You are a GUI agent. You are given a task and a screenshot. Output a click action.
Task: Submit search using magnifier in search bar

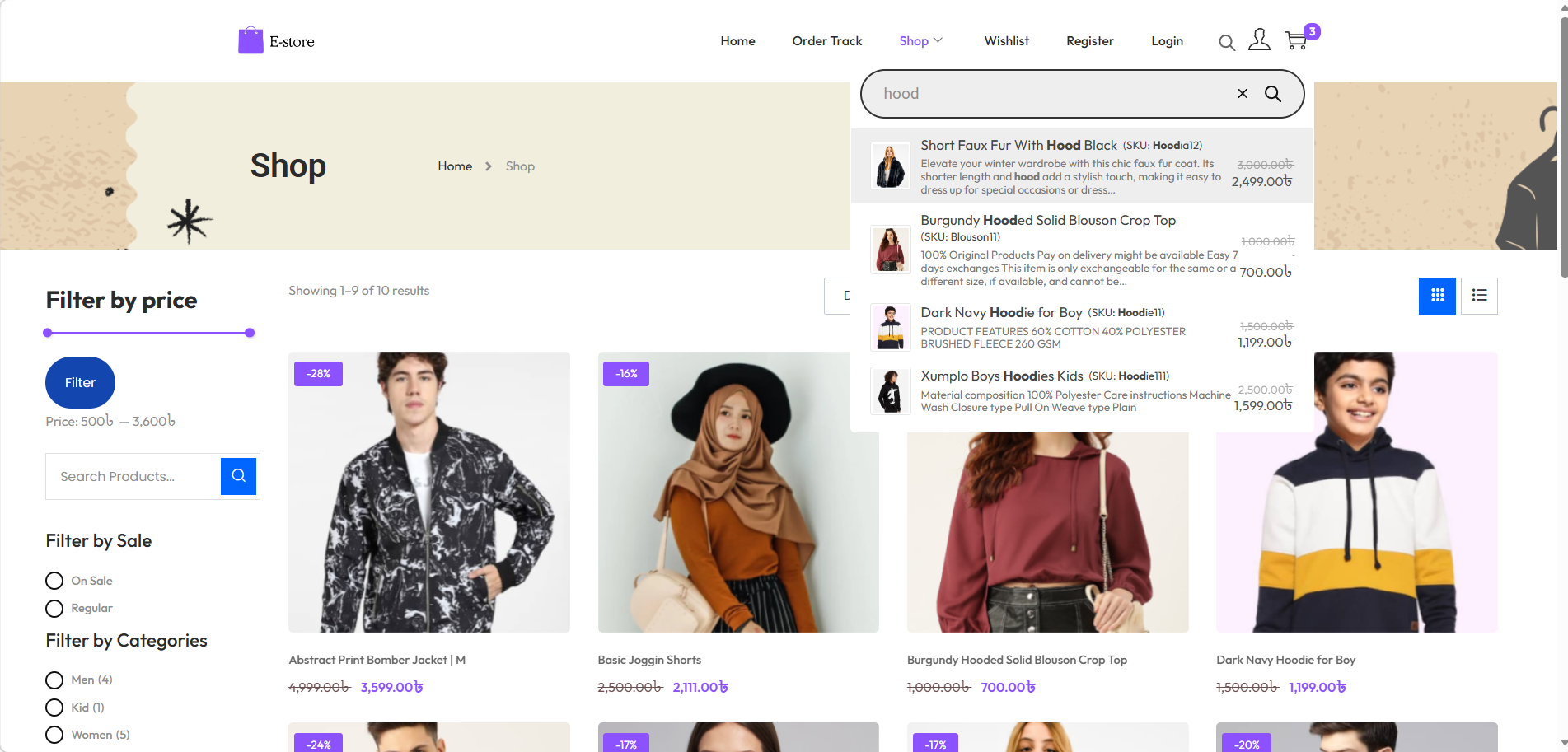(x=1273, y=94)
